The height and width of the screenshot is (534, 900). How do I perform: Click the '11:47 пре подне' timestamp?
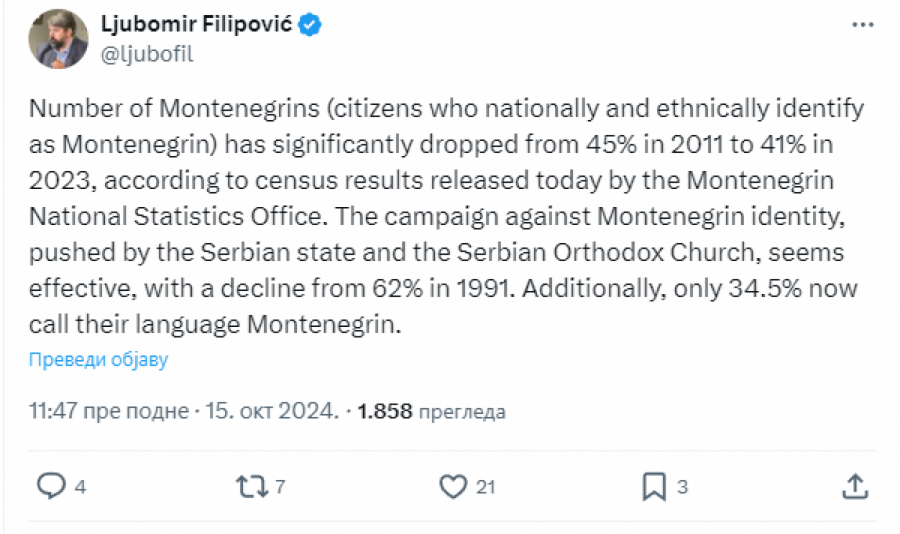pyautogui.click(x=108, y=411)
